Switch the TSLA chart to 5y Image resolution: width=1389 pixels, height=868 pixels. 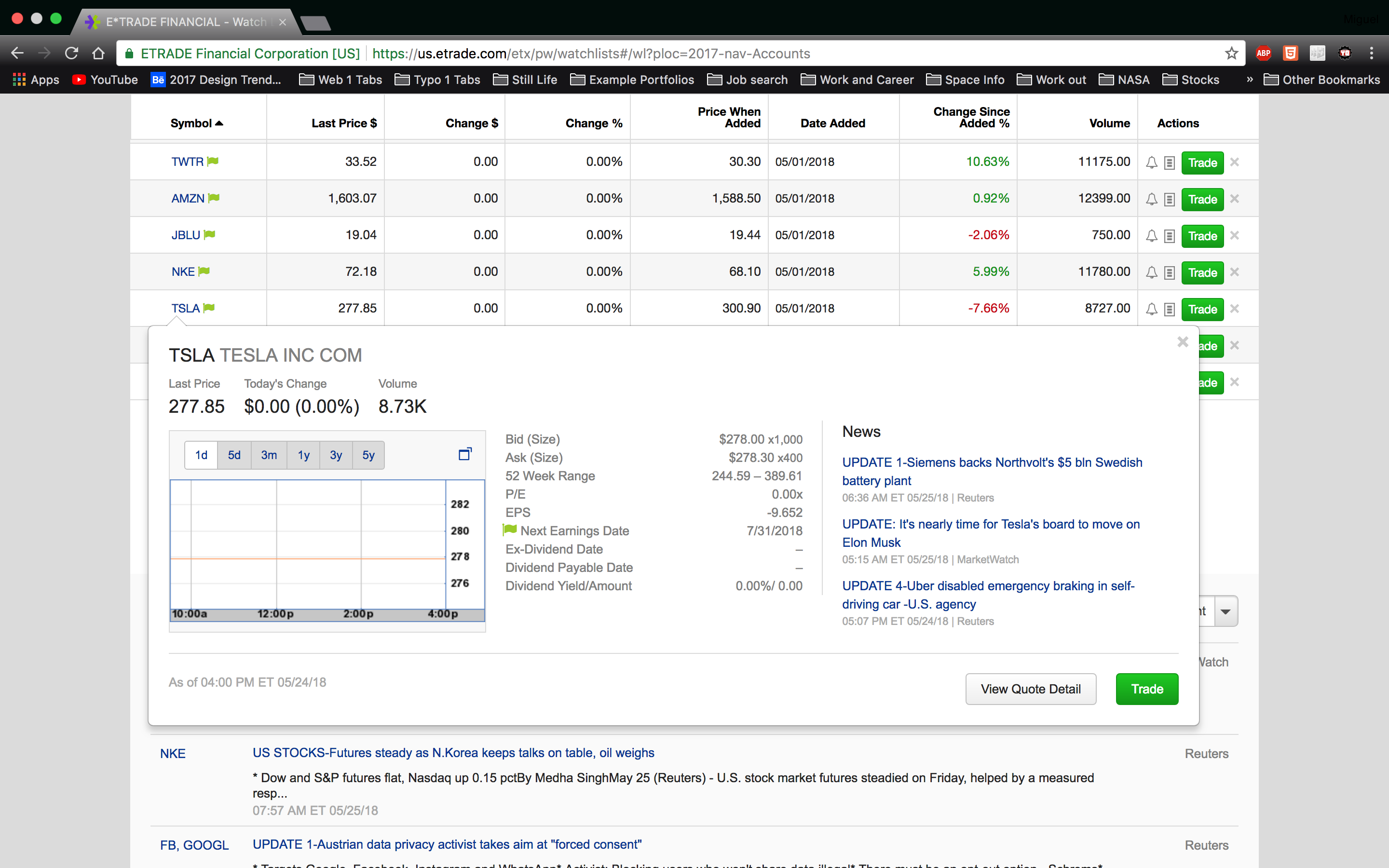point(368,455)
